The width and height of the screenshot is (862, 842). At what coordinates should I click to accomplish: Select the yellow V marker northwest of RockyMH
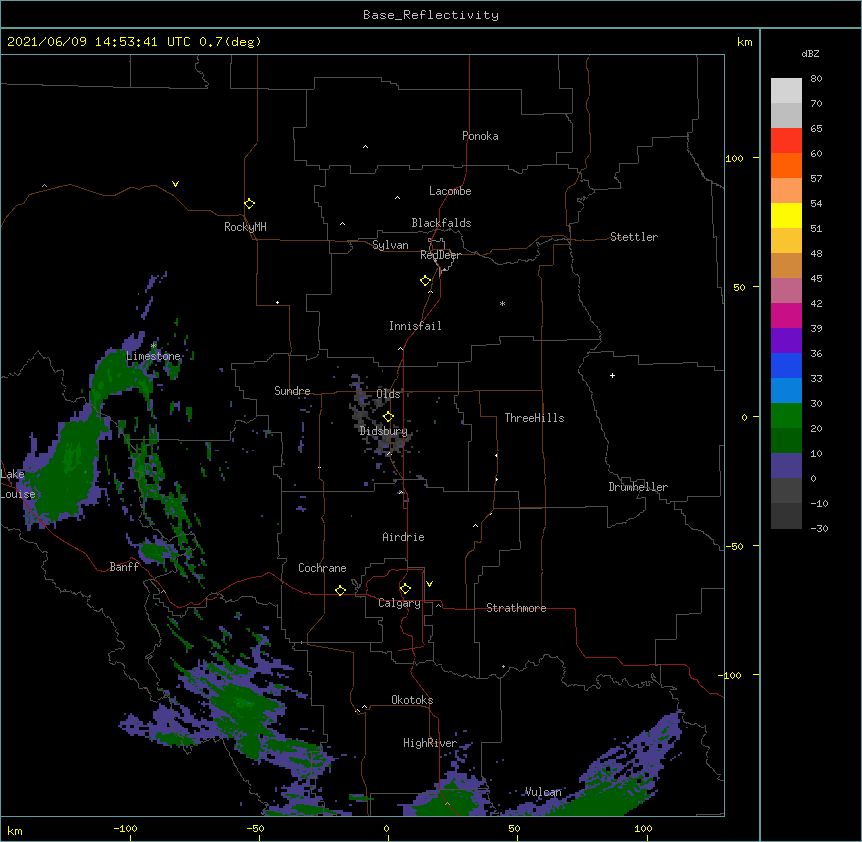click(x=175, y=184)
